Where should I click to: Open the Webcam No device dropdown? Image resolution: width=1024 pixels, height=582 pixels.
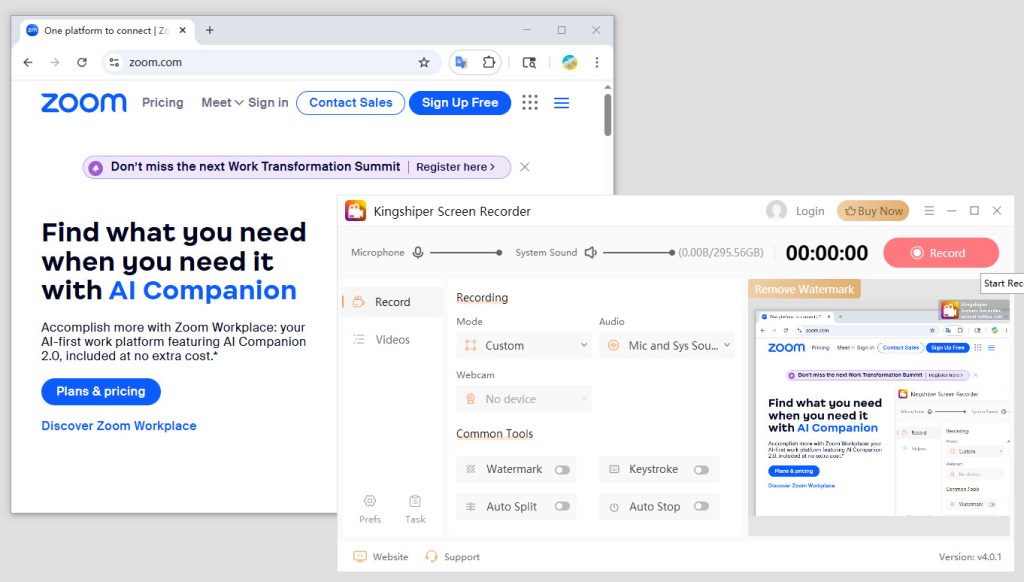(x=524, y=399)
